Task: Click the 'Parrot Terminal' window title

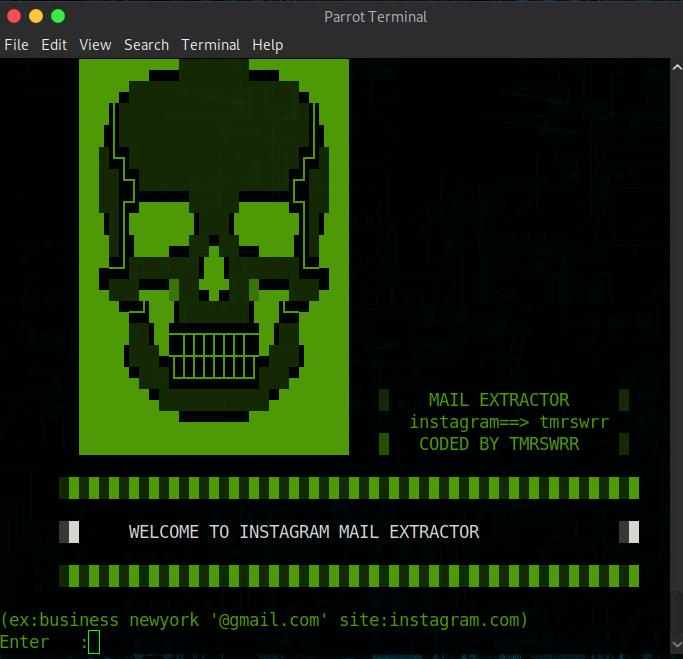Action: 375,17
